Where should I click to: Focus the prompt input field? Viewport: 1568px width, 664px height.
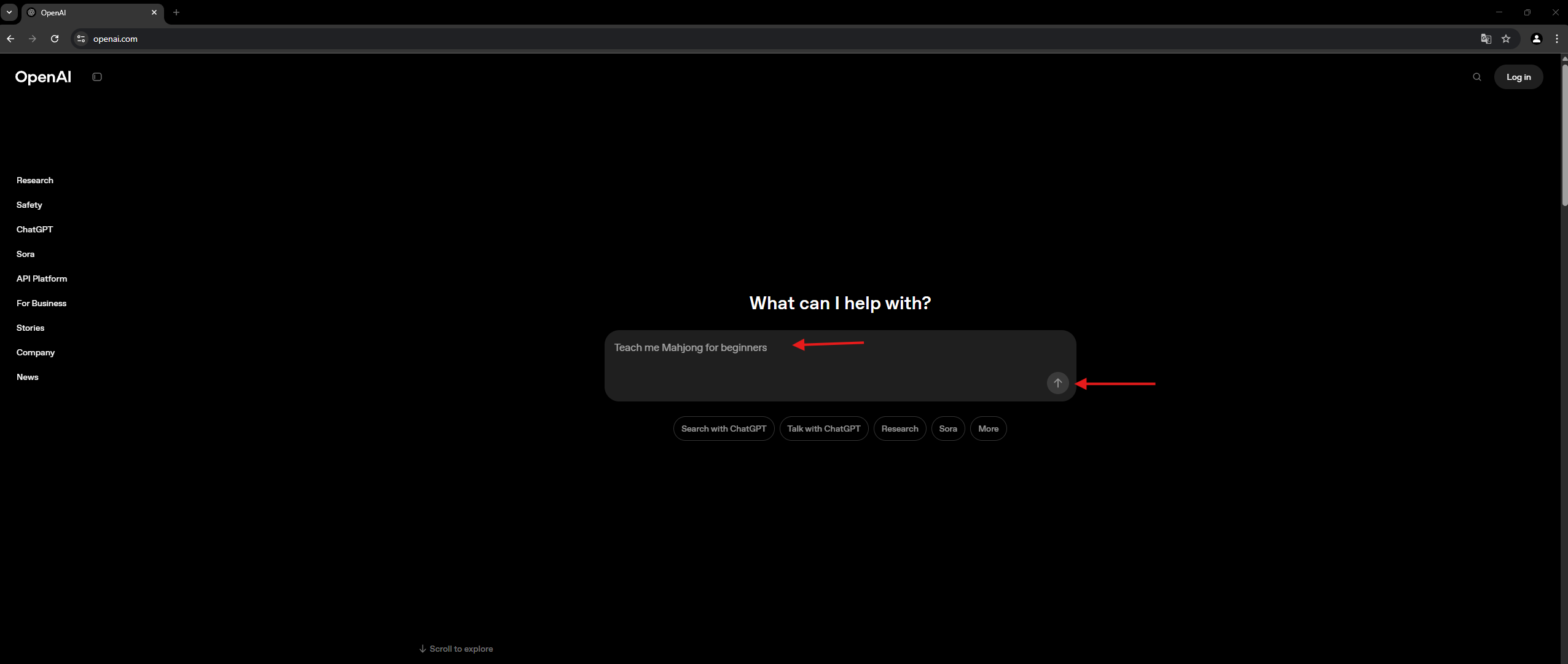coord(840,366)
